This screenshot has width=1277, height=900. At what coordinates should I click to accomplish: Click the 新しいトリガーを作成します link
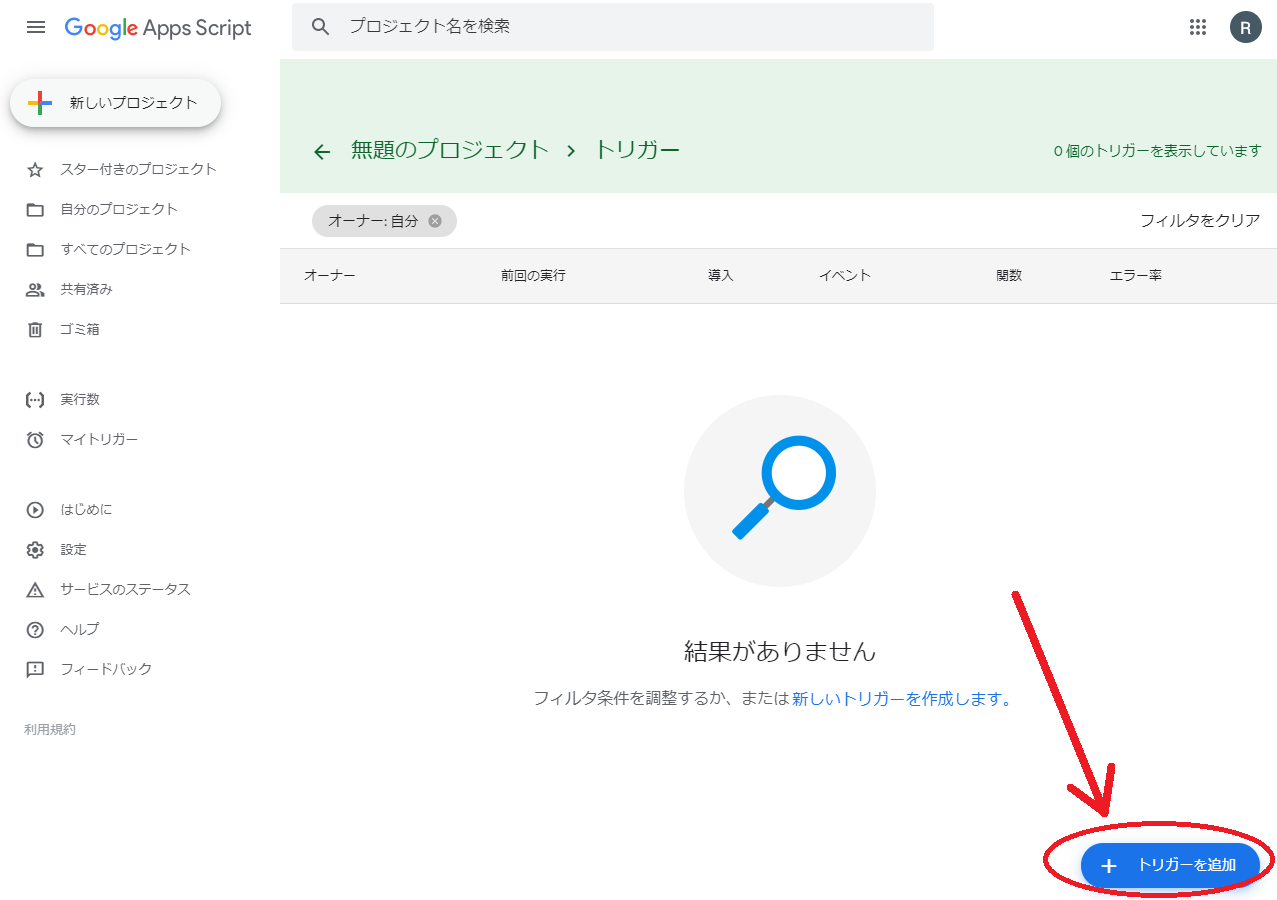click(901, 699)
